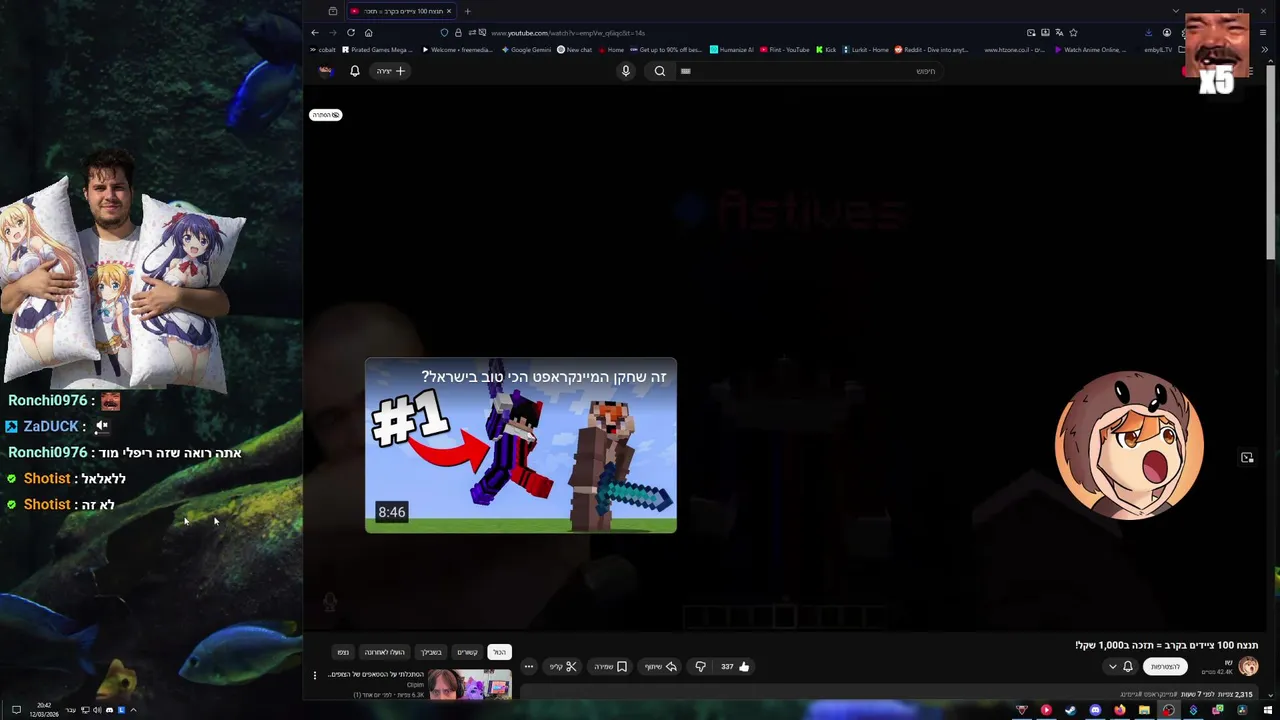Open a new browser tab
Viewport: 1280px width, 720px height.
coord(467,11)
